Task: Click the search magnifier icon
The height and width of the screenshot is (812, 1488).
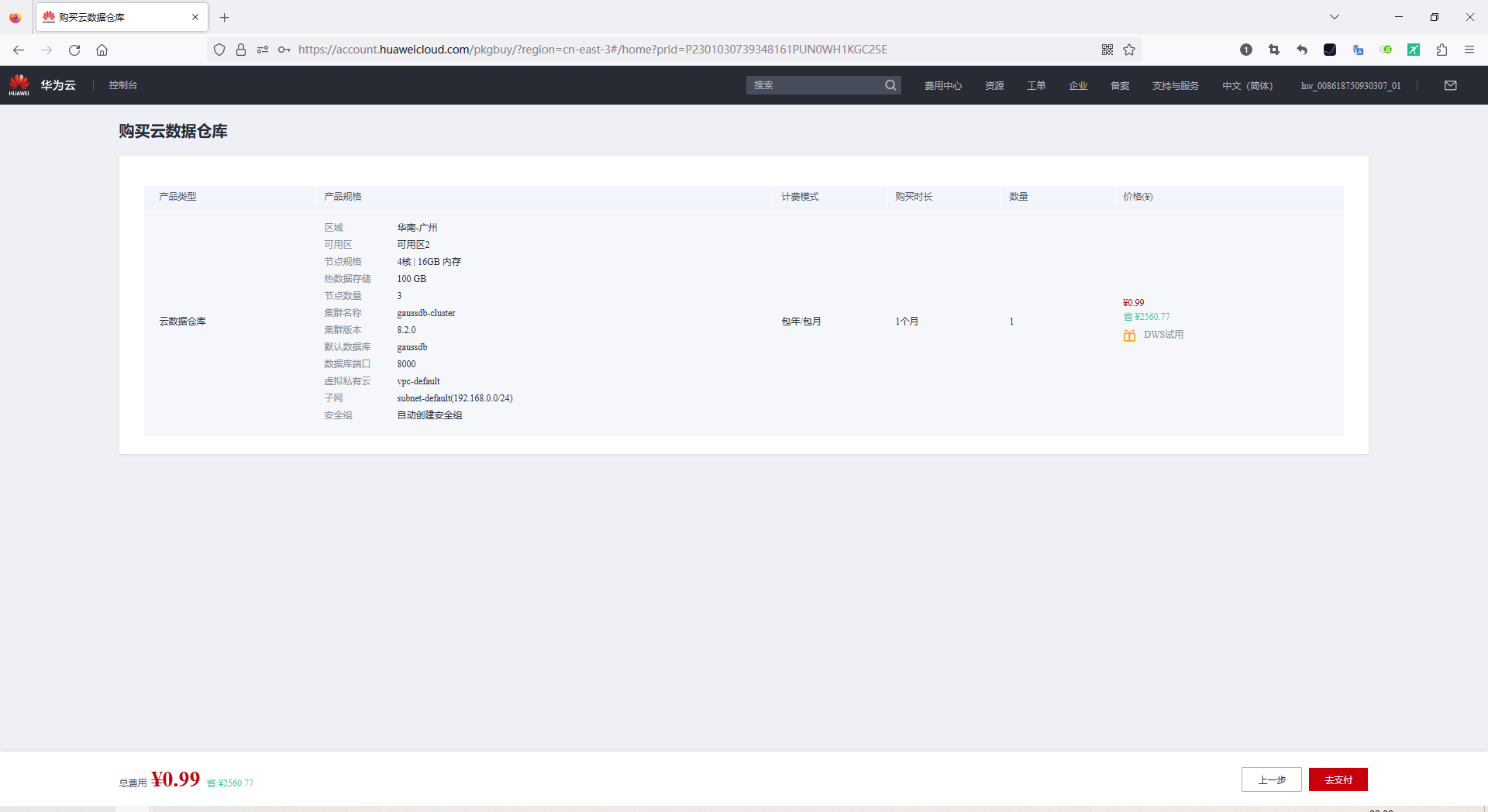Action: [x=890, y=85]
